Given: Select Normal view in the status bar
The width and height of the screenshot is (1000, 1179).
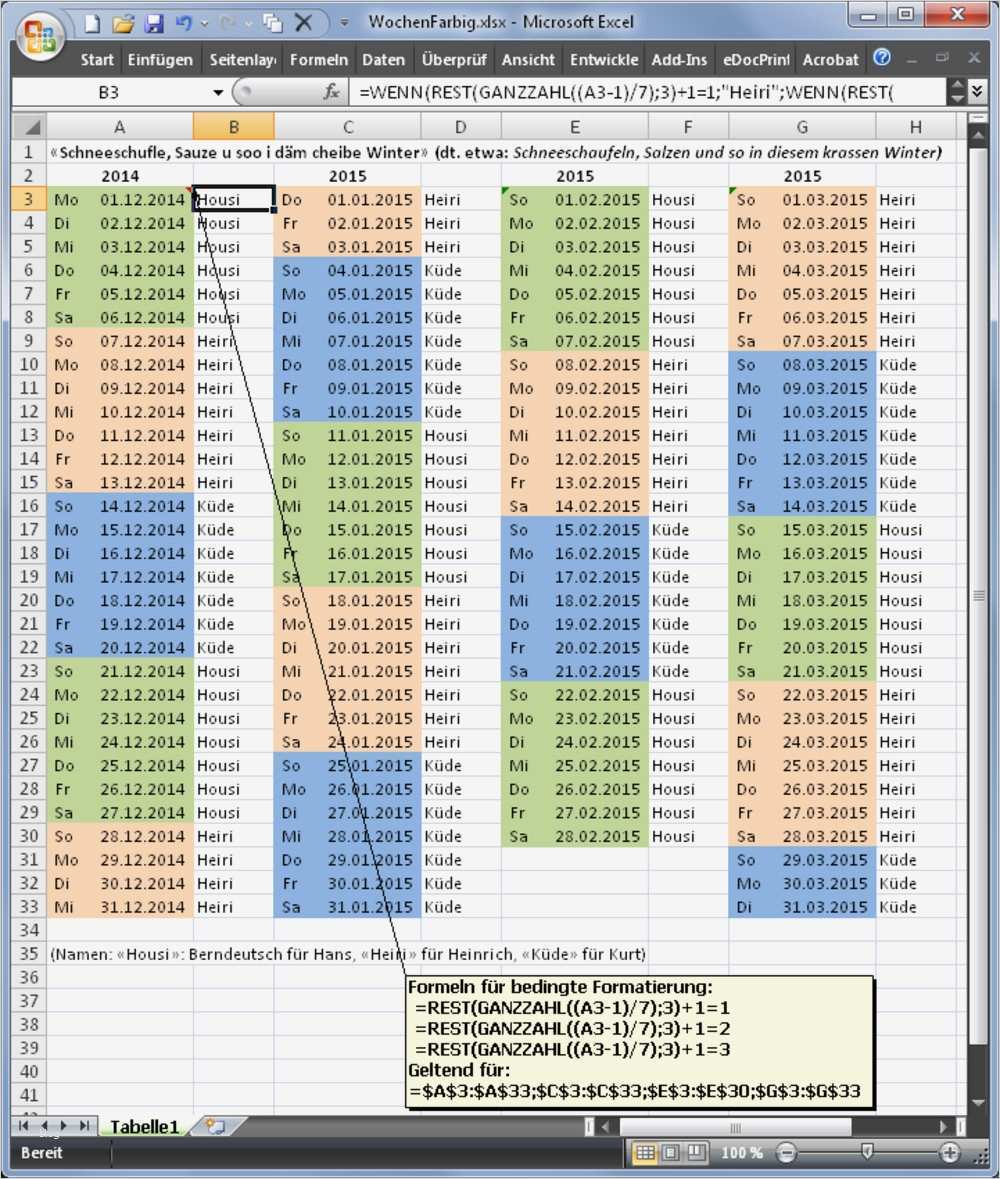Looking at the screenshot, I should point(643,1152).
